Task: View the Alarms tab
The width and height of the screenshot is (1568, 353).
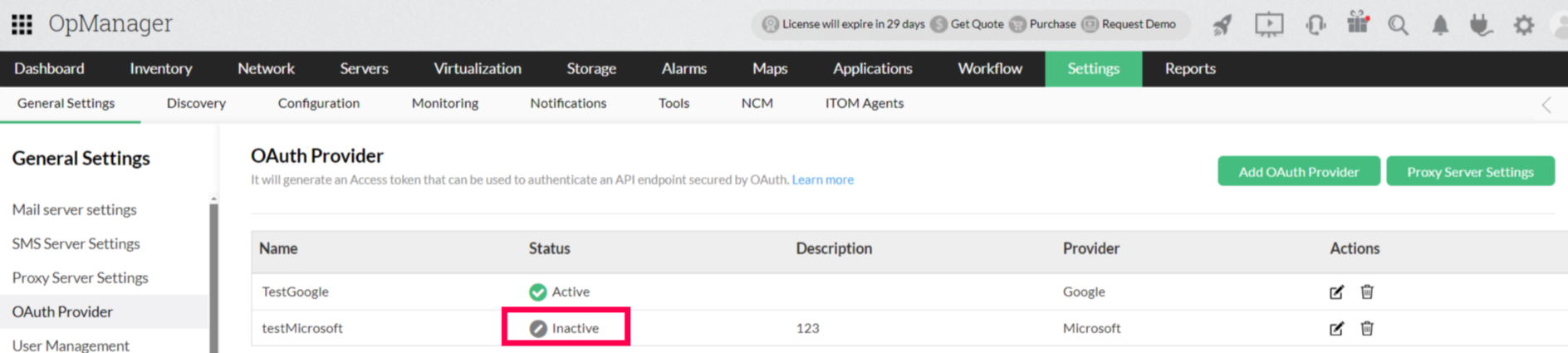Action: (684, 69)
